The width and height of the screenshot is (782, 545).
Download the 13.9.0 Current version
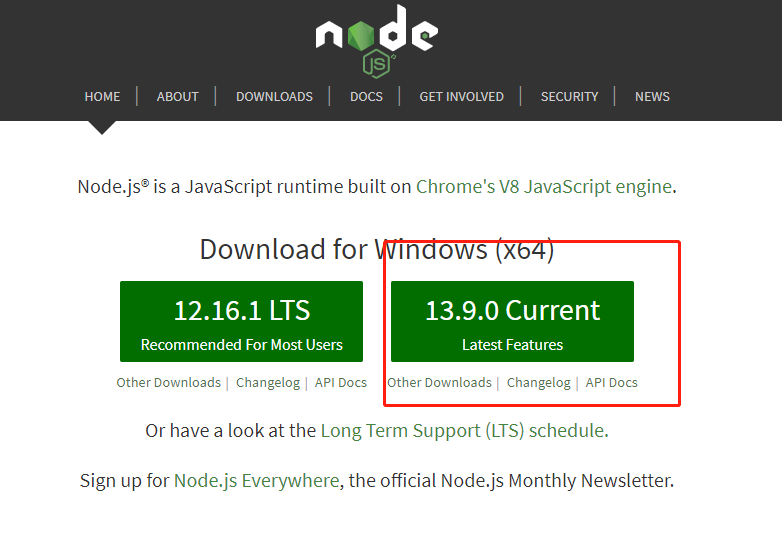pos(512,321)
